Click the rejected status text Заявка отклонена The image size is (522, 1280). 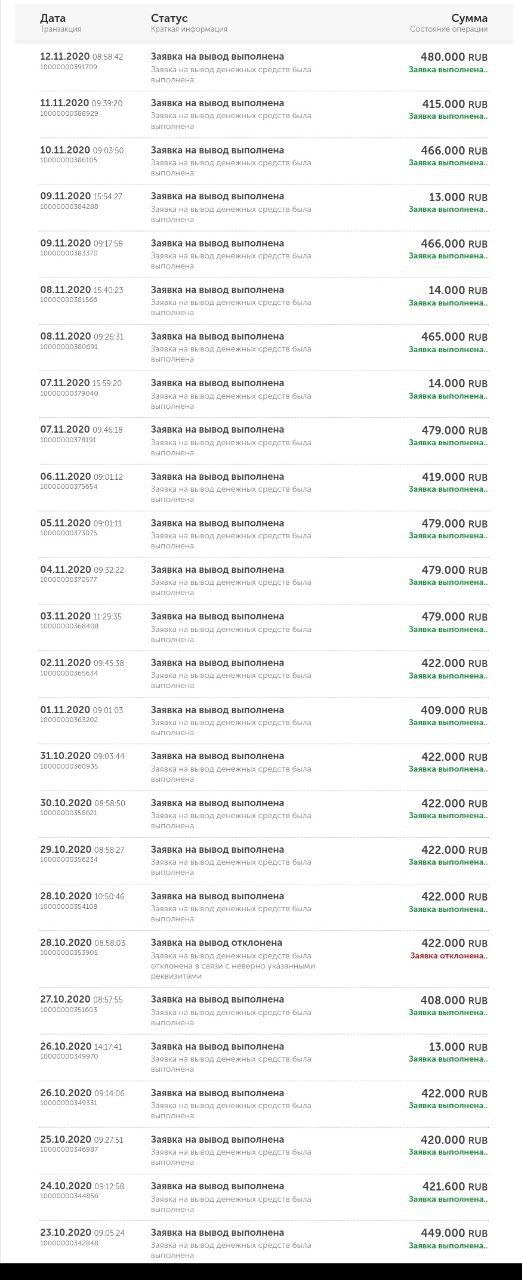point(448,955)
